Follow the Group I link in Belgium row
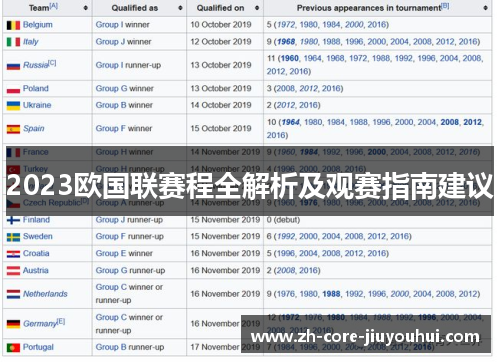The height and width of the screenshot is (362, 500). coord(109,25)
